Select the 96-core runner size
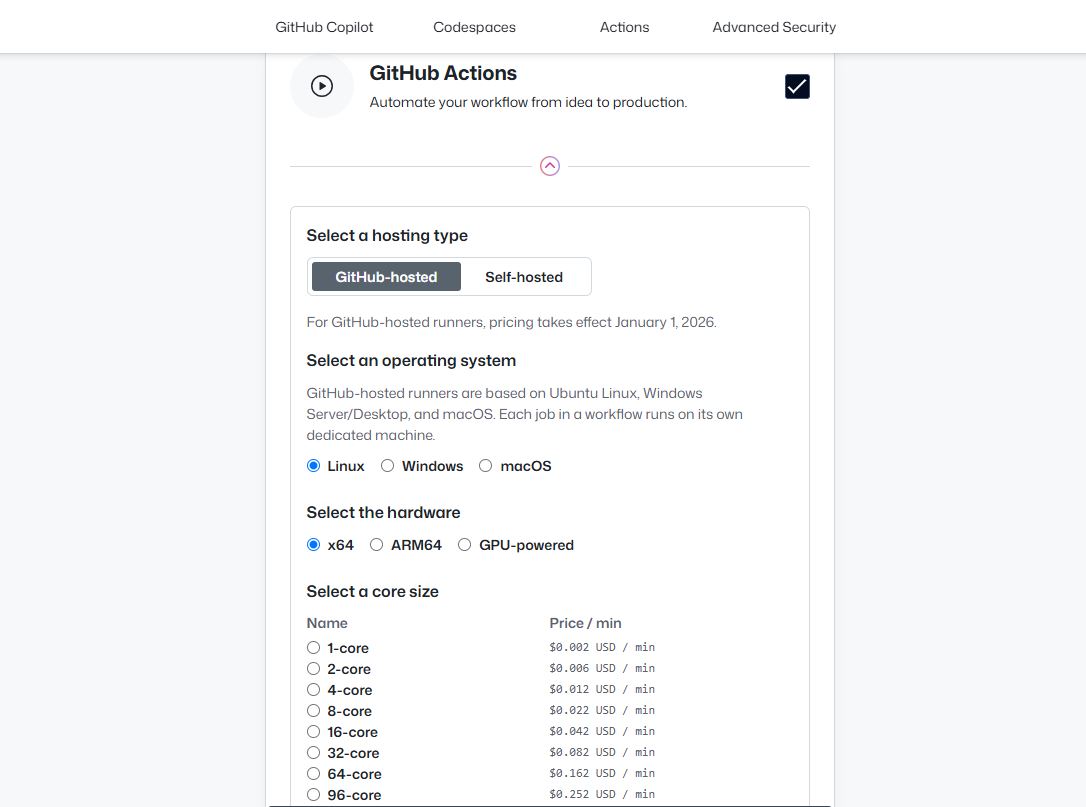The height and width of the screenshot is (807, 1086). (313, 794)
